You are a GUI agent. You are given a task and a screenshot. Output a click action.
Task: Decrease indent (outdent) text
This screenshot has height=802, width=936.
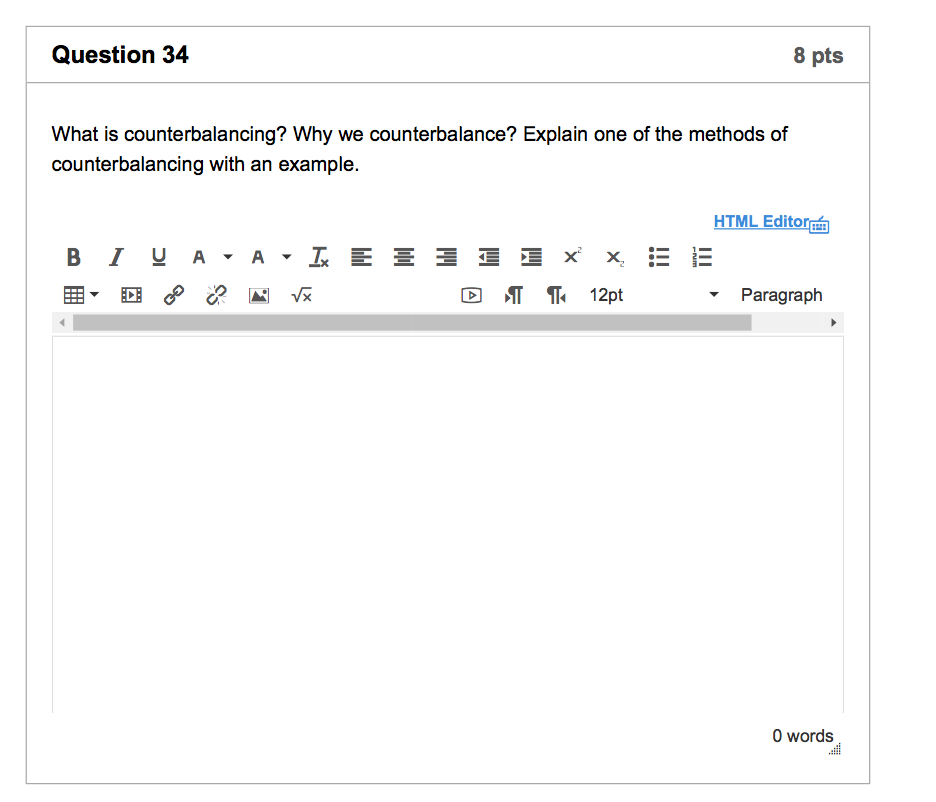point(489,257)
